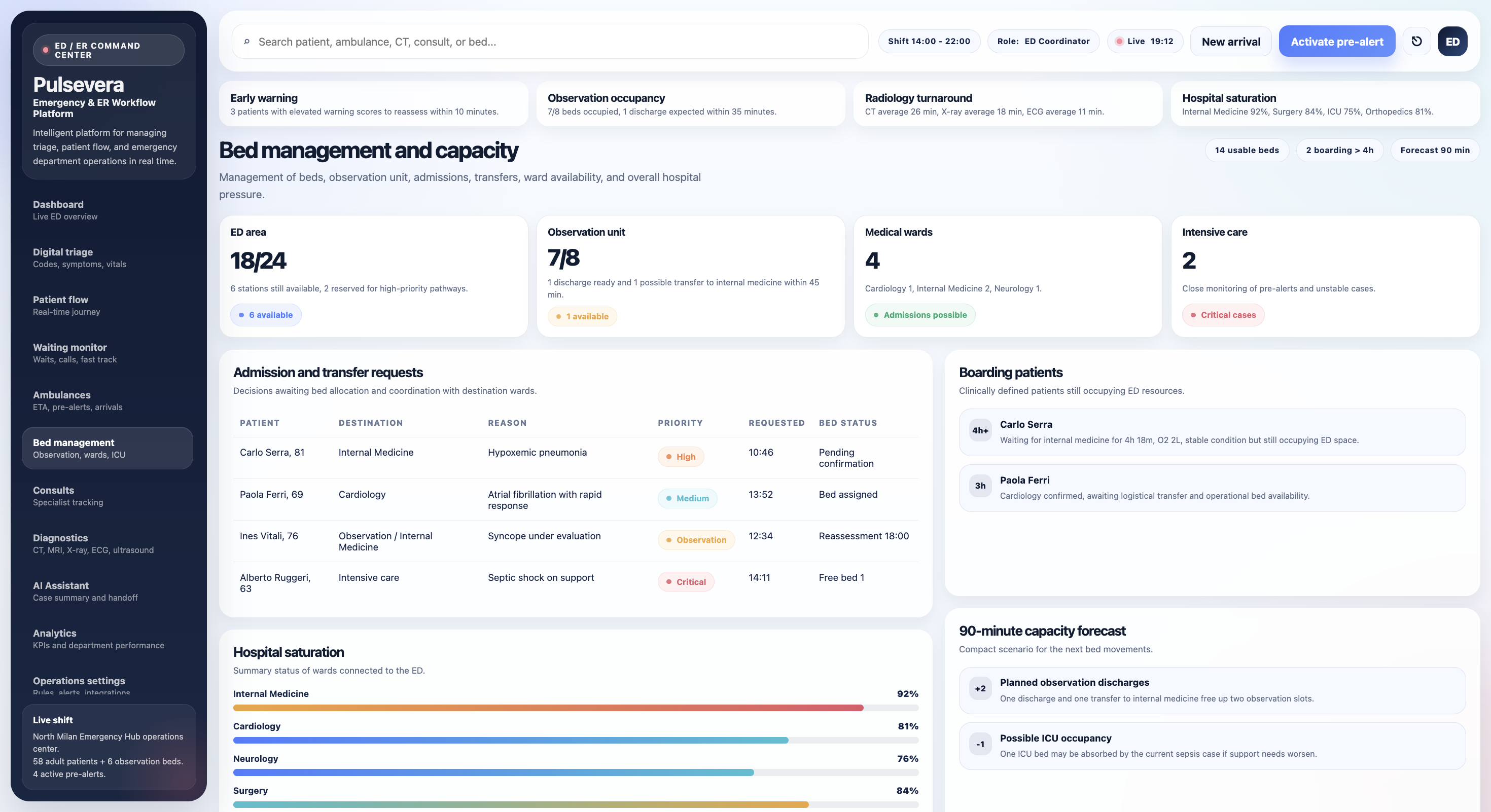Image resolution: width=1491 pixels, height=812 pixels.
Task: Click the New arrival button
Action: coord(1230,41)
